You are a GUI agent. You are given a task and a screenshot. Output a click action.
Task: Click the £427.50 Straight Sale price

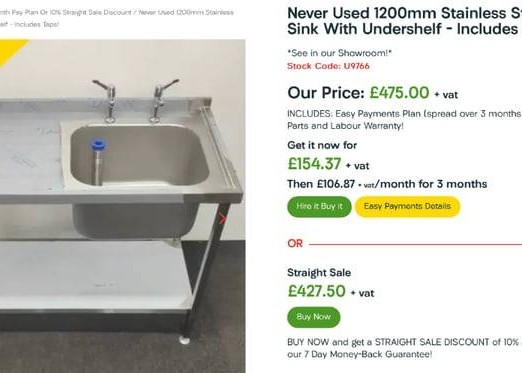coord(316,291)
